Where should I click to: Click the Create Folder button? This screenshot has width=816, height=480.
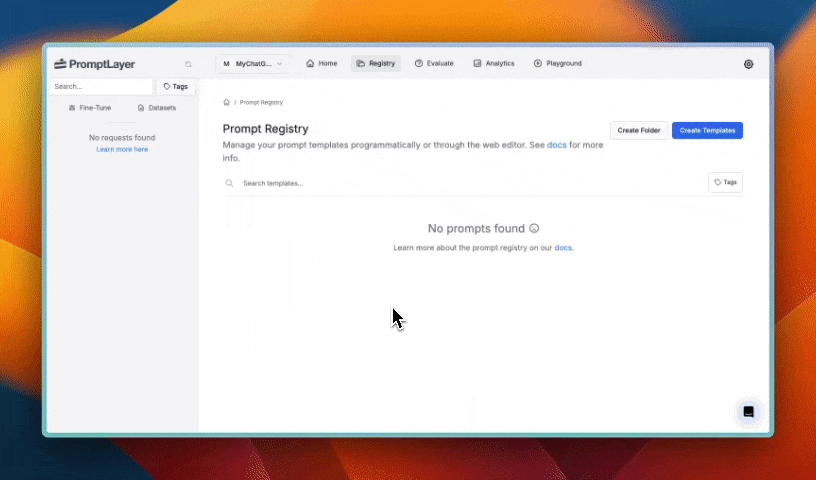click(x=639, y=130)
